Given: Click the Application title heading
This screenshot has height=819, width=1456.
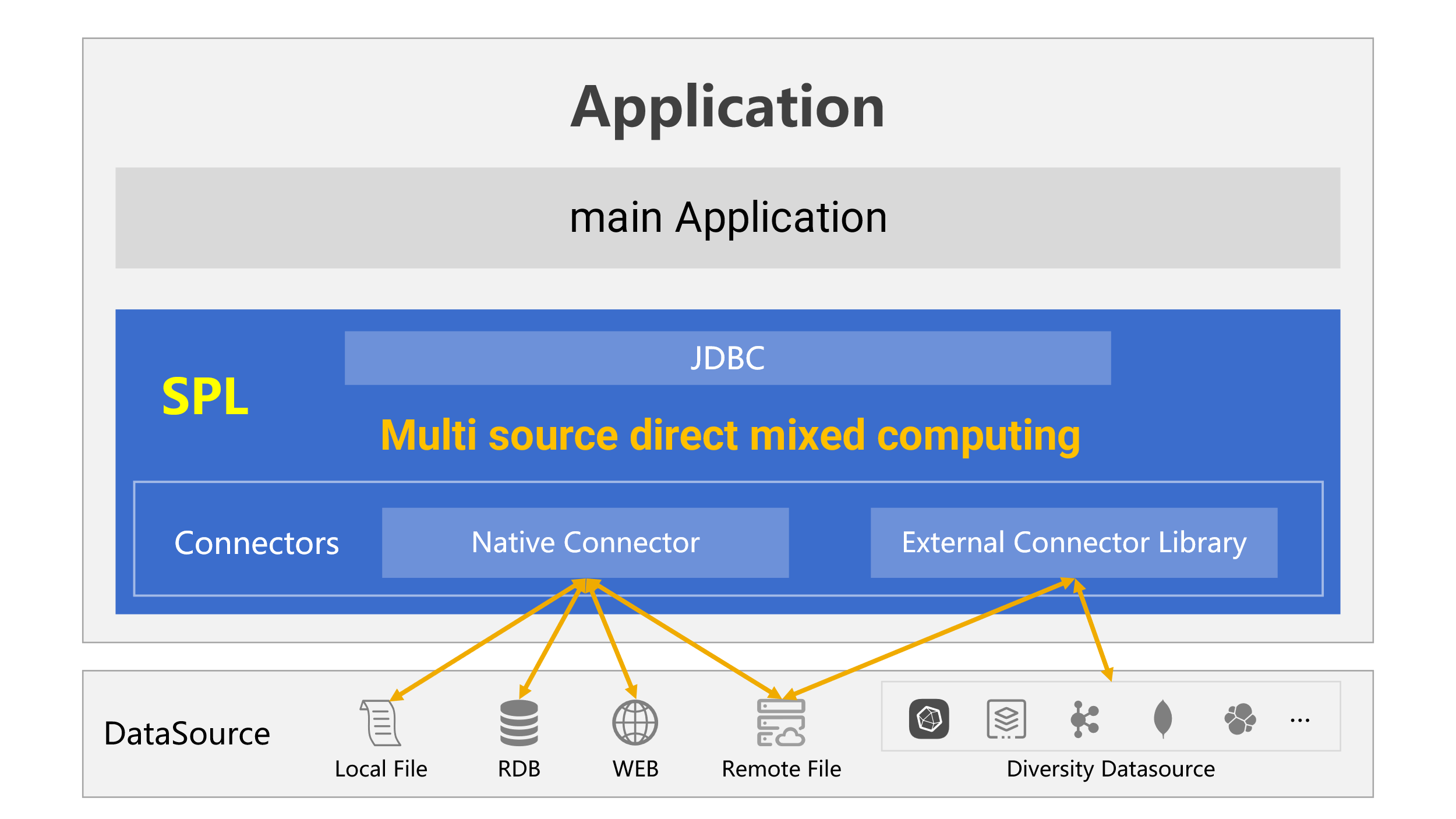Looking at the screenshot, I should click(728, 108).
